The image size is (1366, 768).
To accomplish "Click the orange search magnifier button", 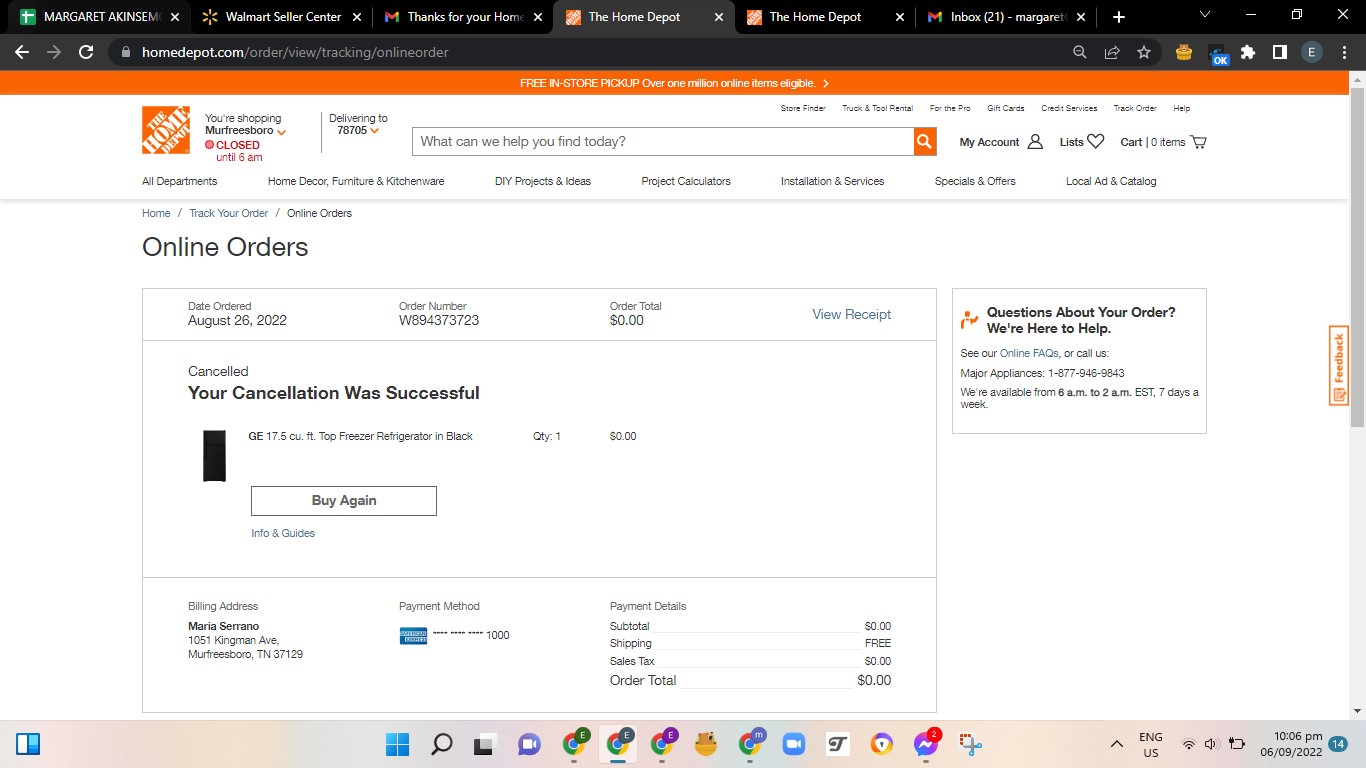I will click(x=925, y=142).
